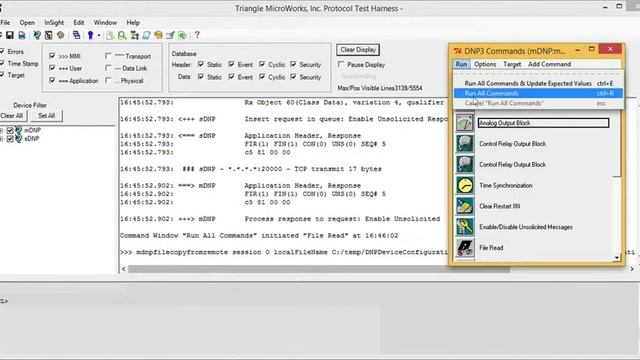Enable the Physical layer checkbox
Screen dimensions: 640x360
[x=108, y=80]
